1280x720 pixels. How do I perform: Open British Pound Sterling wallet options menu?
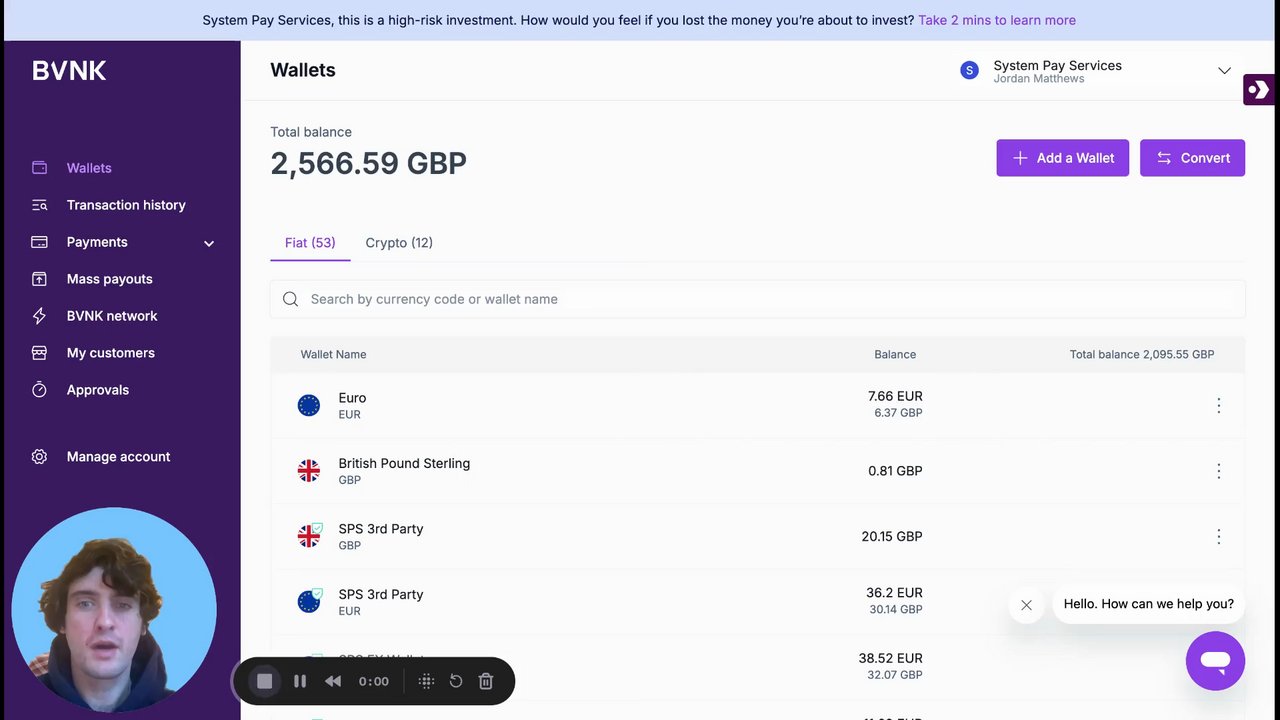pos(1218,471)
